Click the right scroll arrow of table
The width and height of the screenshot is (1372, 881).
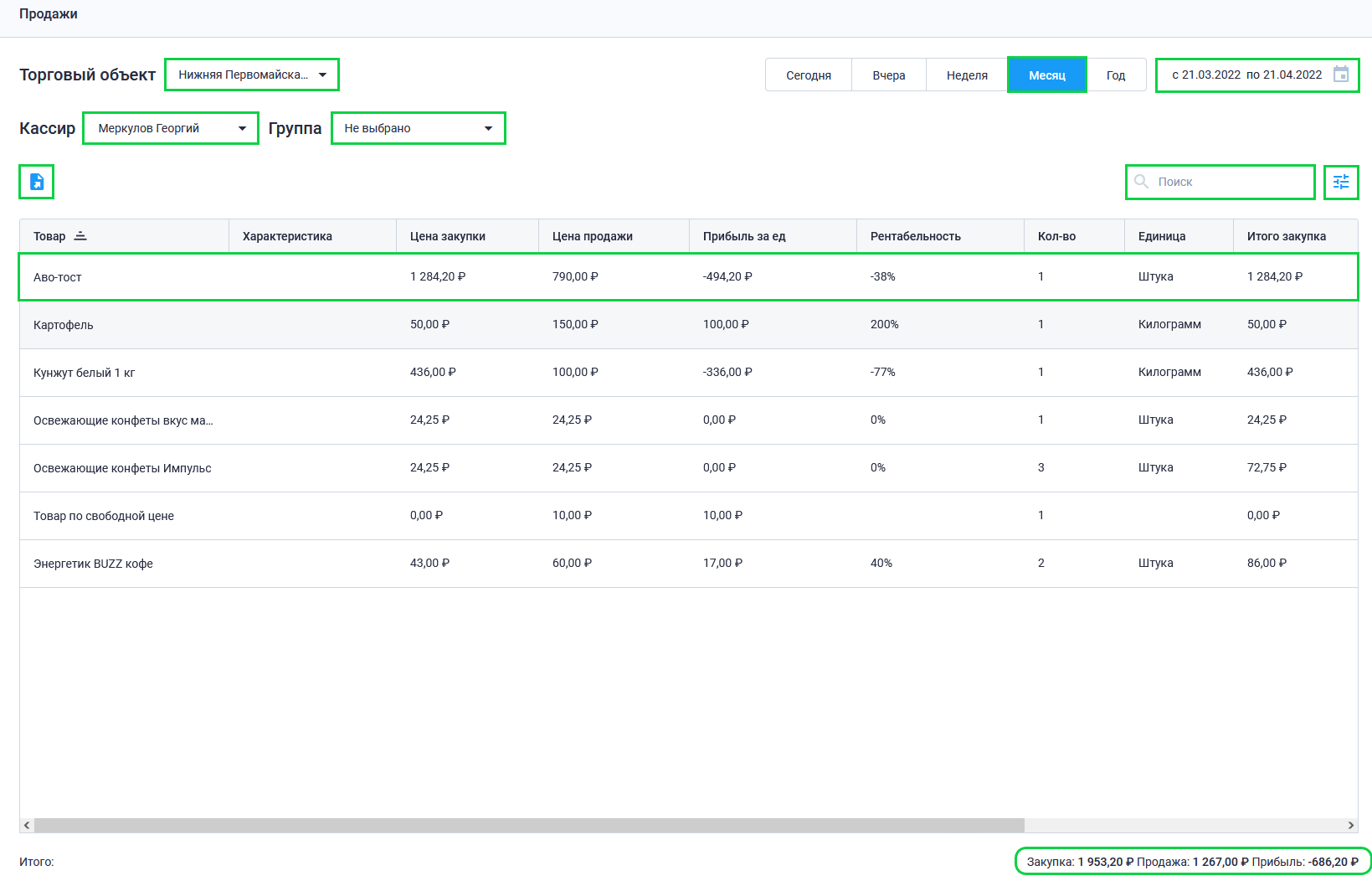pos(1350,826)
